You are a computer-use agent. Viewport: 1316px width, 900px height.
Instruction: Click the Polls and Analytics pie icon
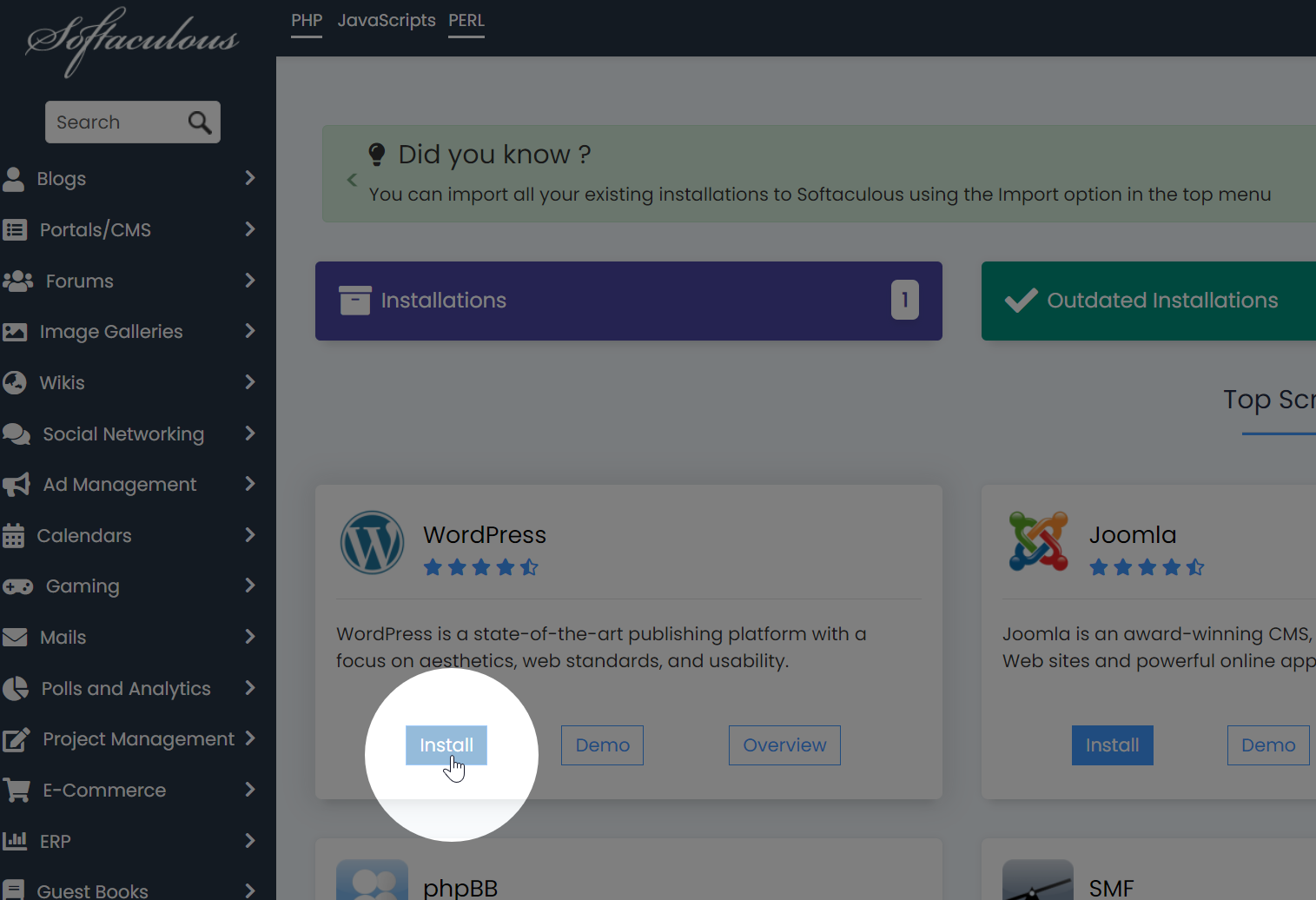(16, 688)
